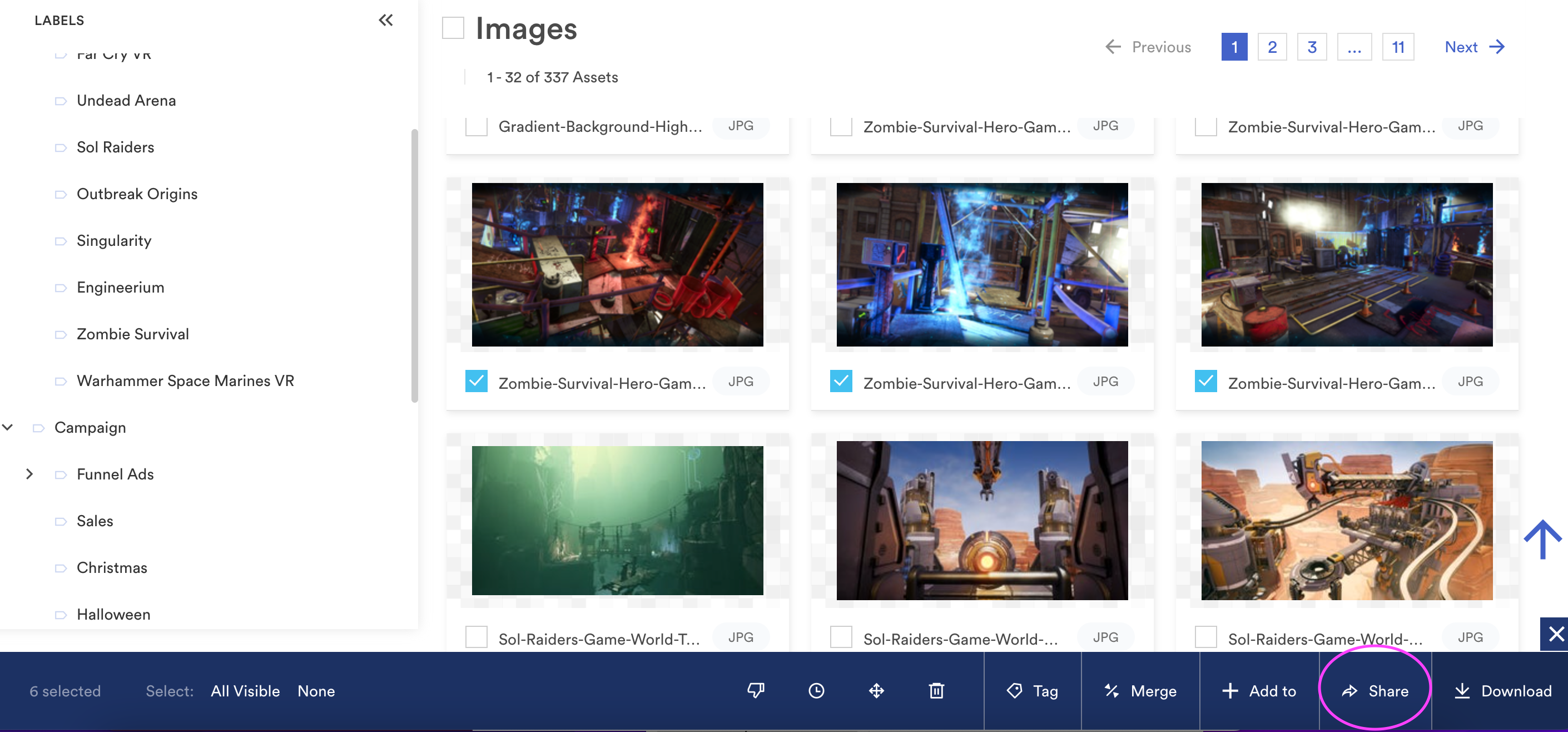
Task: Go to the Next page
Action: click(x=1474, y=47)
